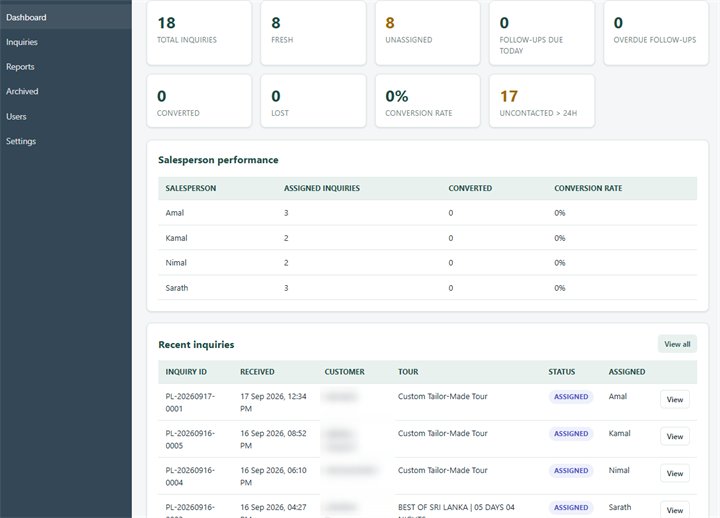720x518 pixels.
Task: Click the 17 Sep 2026, 12:34 PM date
Action: [x=273, y=402]
